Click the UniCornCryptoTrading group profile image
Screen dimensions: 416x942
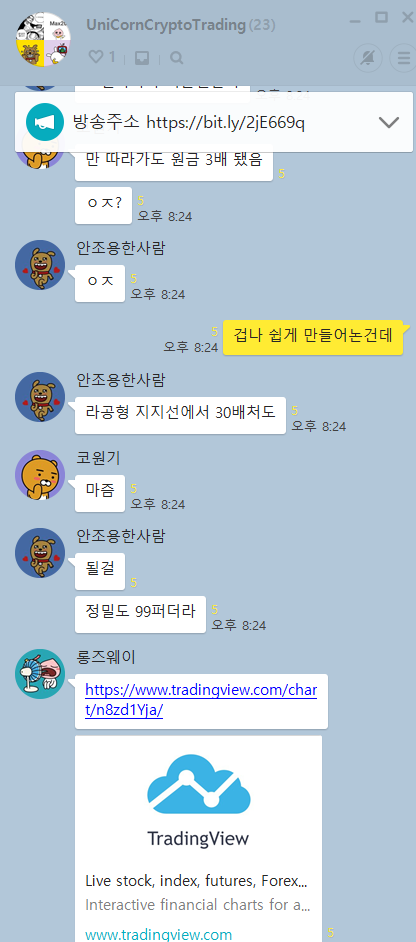point(43,38)
